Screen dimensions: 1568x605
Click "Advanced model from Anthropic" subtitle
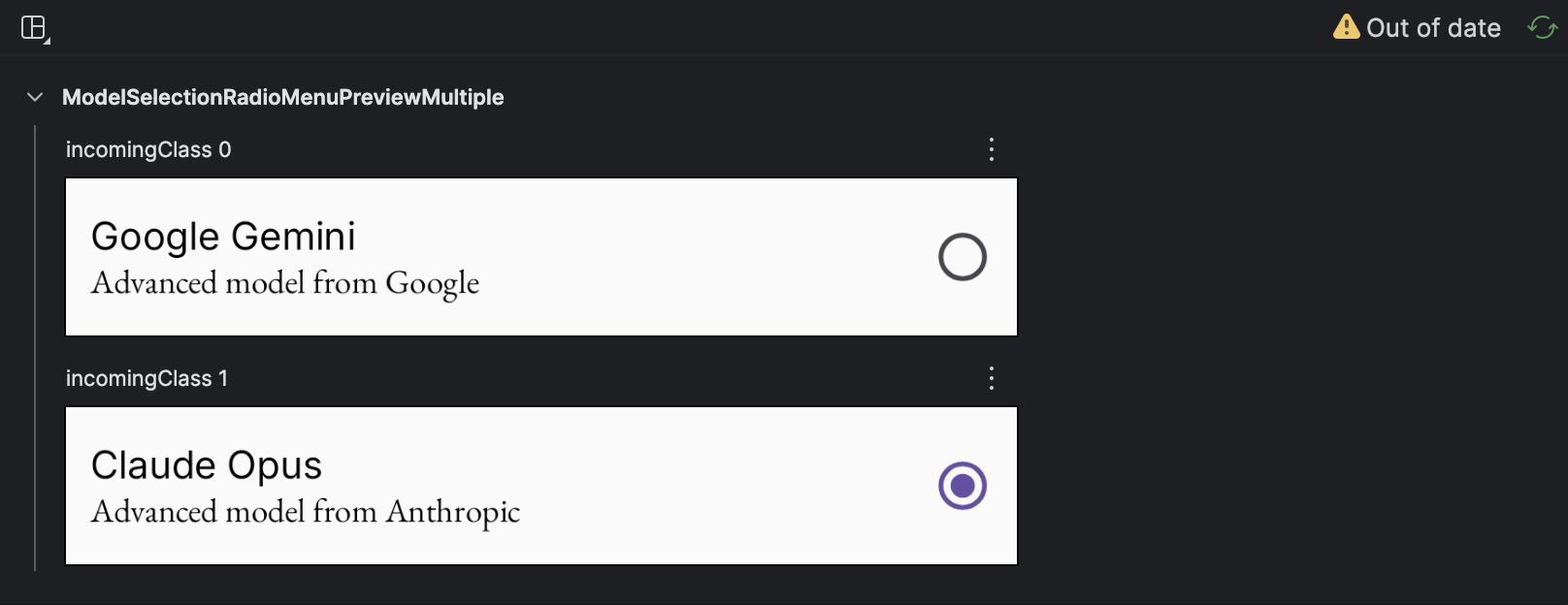pyautogui.click(x=306, y=512)
